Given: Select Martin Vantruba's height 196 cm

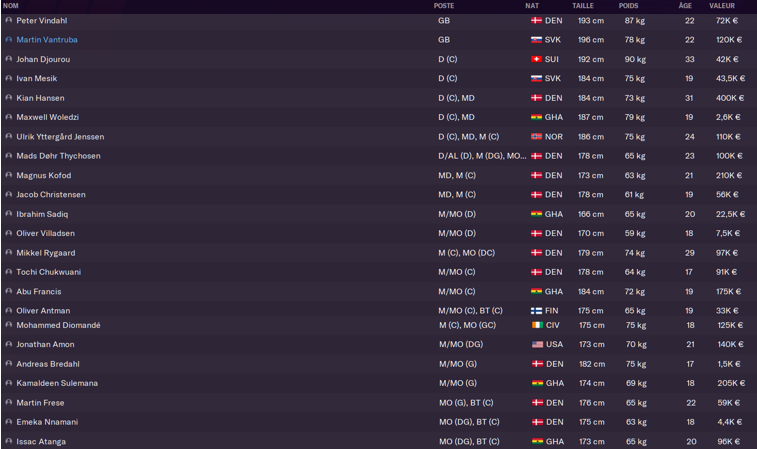Looking at the screenshot, I should [591, 40].
